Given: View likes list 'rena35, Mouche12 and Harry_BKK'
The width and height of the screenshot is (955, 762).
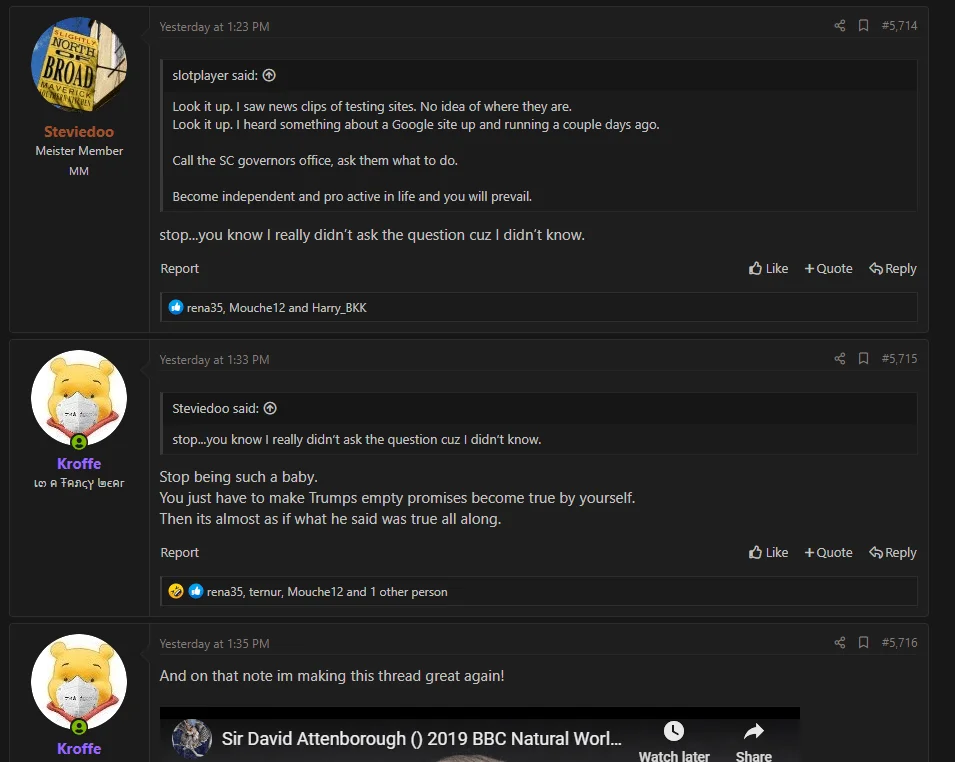Looking at the screenshot, I should point(277,308).
